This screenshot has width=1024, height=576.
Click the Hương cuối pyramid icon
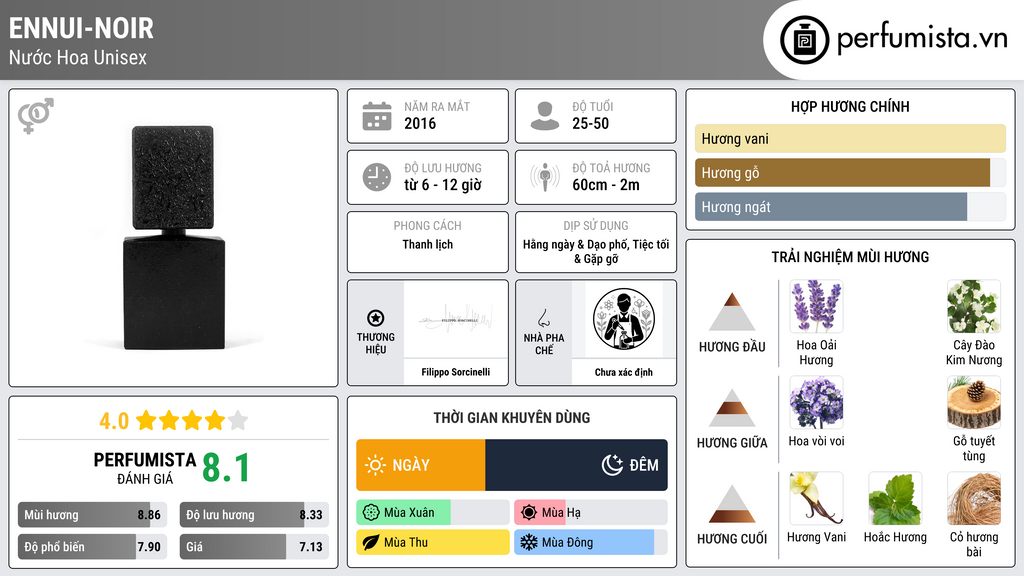coord(732,504)
